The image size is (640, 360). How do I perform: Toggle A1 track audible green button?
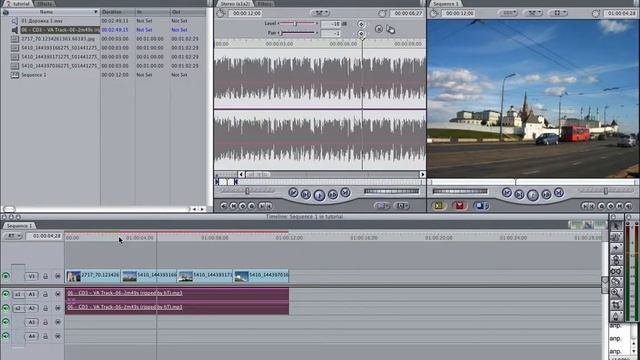click(6, 294)
